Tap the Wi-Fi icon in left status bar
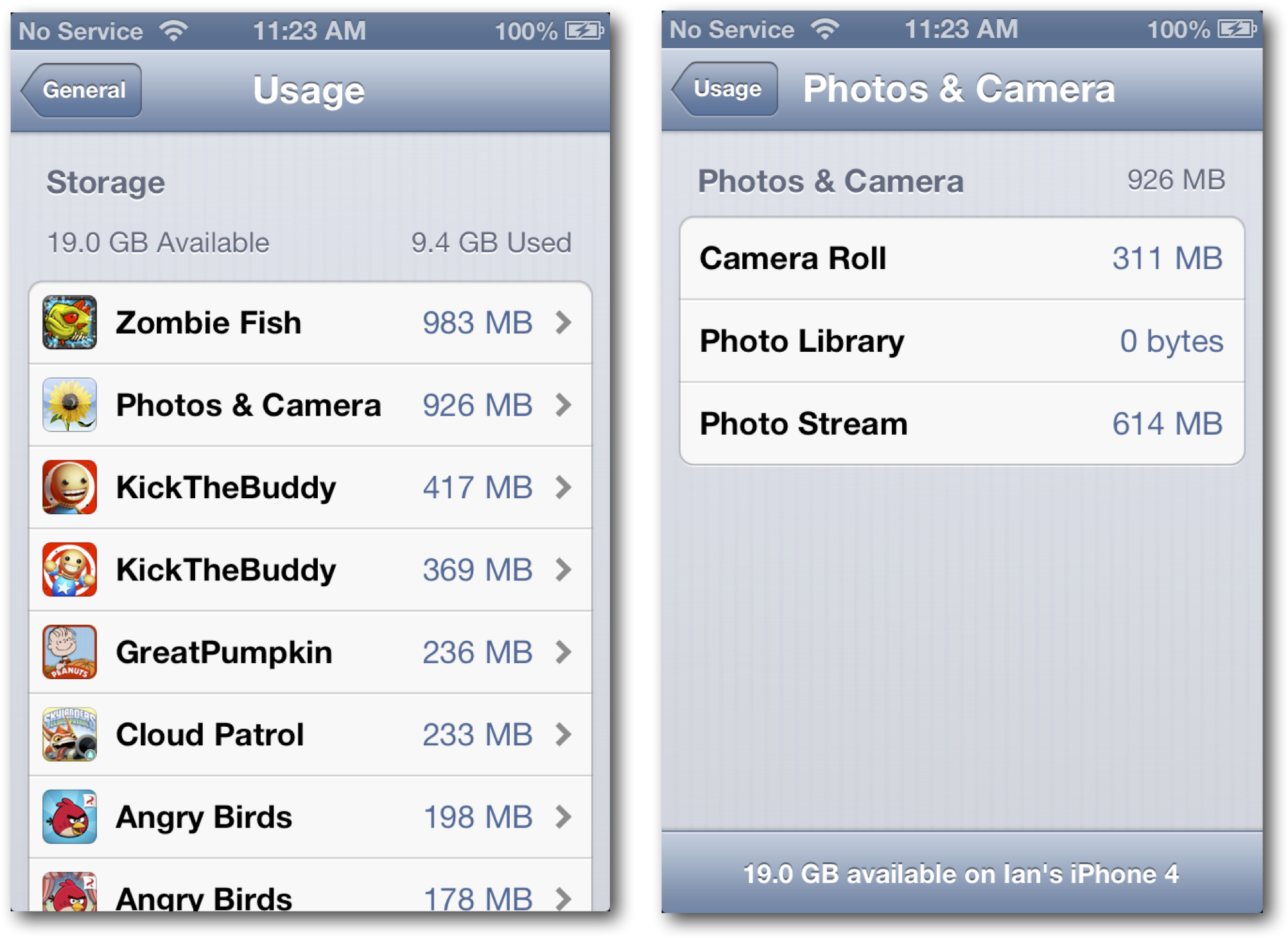Screen dimensions: 1288x938 coord(174,30)
